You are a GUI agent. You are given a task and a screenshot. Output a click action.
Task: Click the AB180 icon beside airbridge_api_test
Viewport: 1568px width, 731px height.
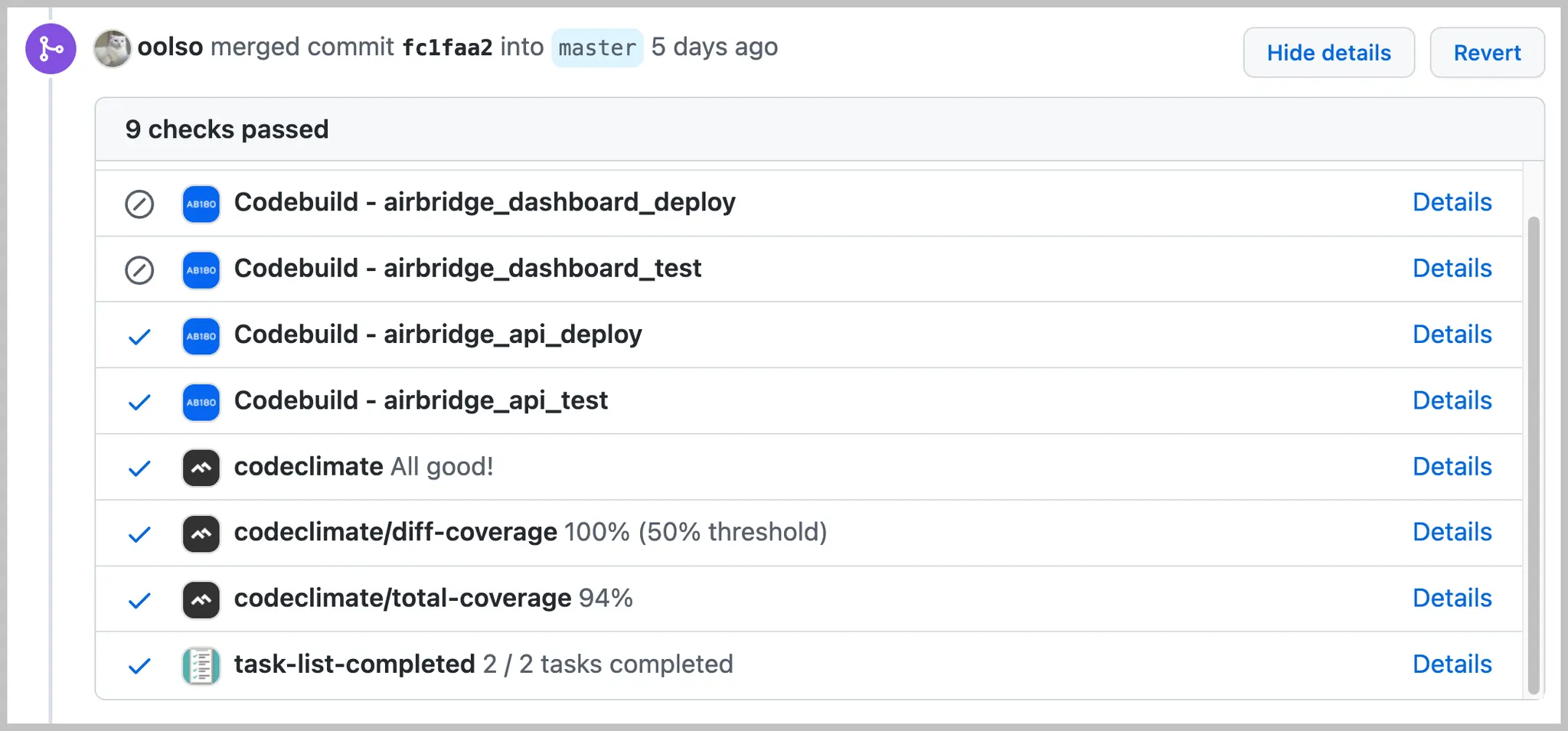(x=201, y=402)
